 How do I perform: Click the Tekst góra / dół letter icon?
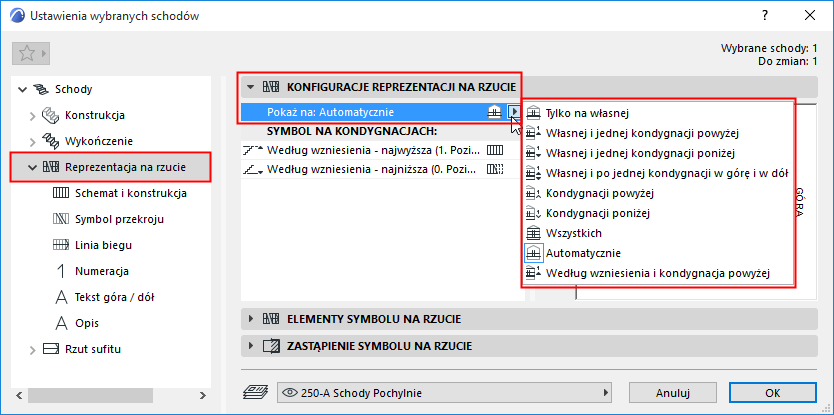point(62,297)
